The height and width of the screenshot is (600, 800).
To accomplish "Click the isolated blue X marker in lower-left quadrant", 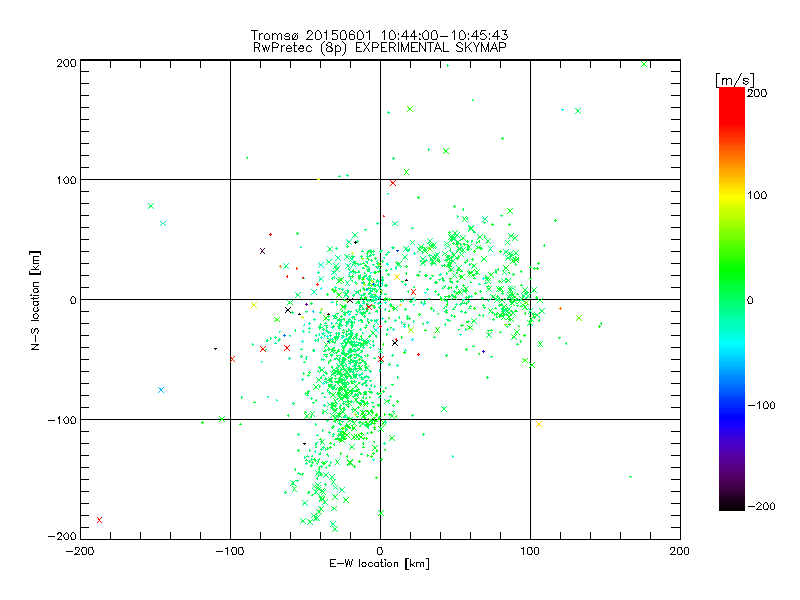I will click(x=161, y=390).
